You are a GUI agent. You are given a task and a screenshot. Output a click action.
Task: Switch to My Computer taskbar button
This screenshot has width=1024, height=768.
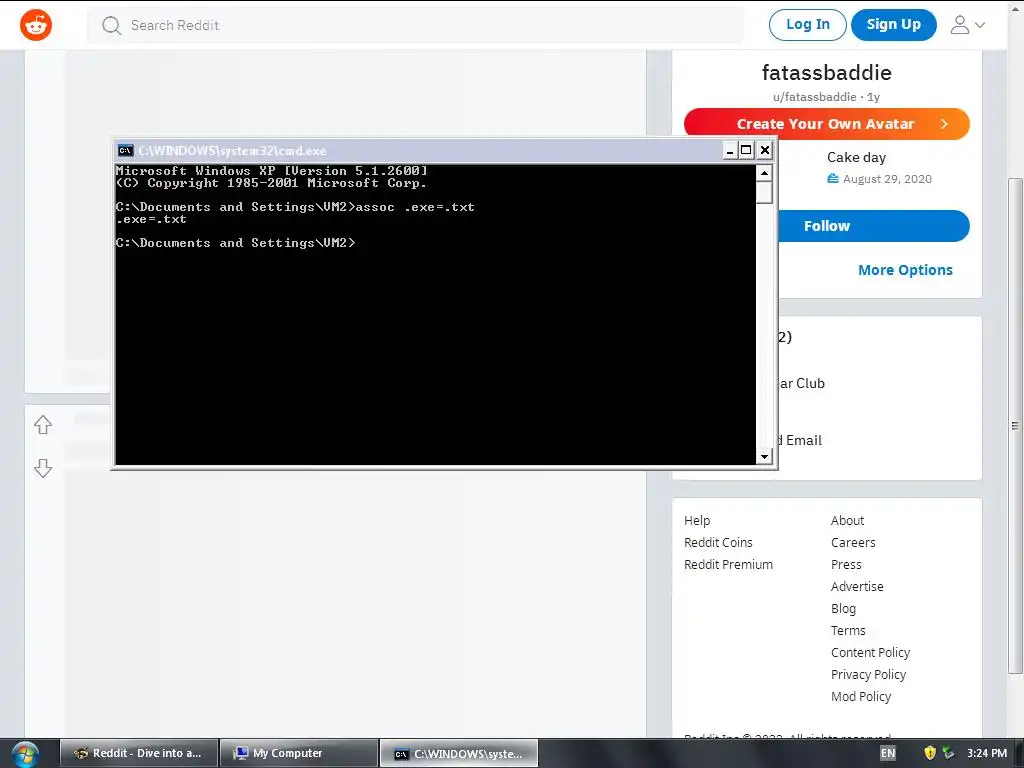(x=299, y=754)
